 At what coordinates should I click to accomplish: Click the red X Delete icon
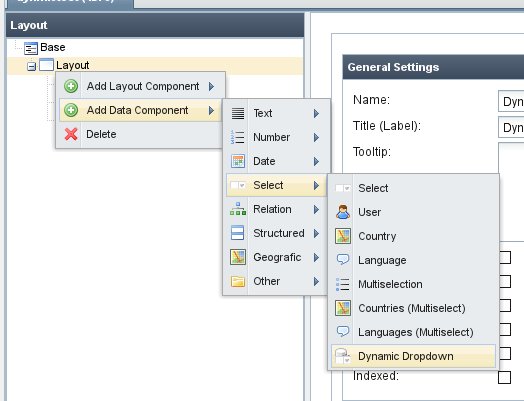(x=71, y=134)
